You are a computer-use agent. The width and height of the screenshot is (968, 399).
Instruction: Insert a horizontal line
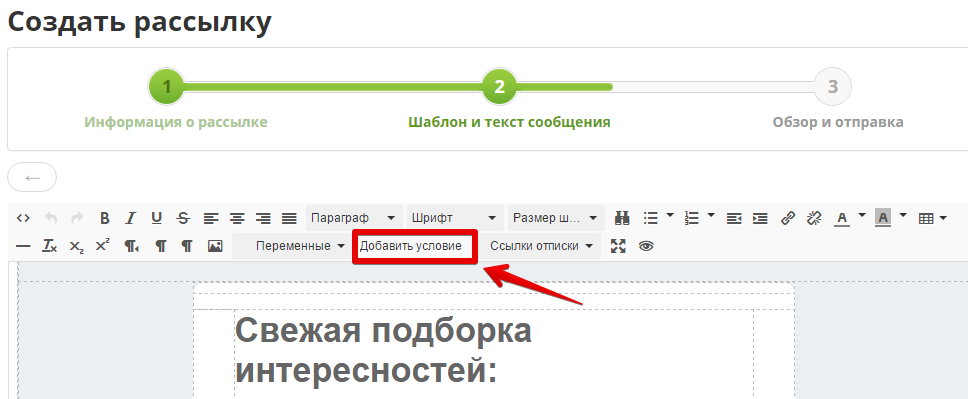tap(23, 246)
